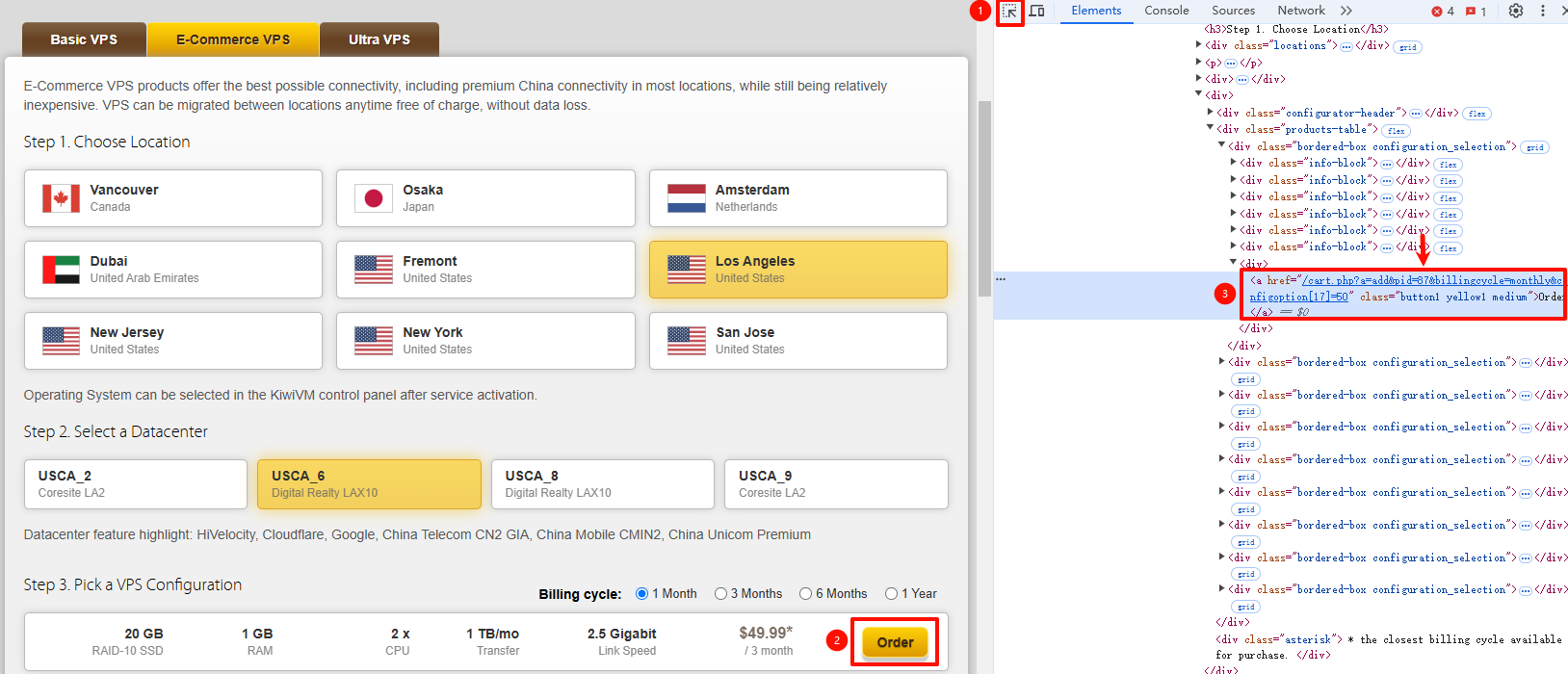
Task: Collapse the products-table div node
Action: 1211,129
